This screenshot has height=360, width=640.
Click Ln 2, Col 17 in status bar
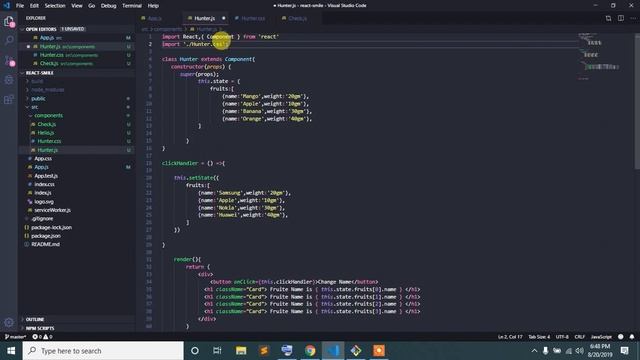click(510, 337)
